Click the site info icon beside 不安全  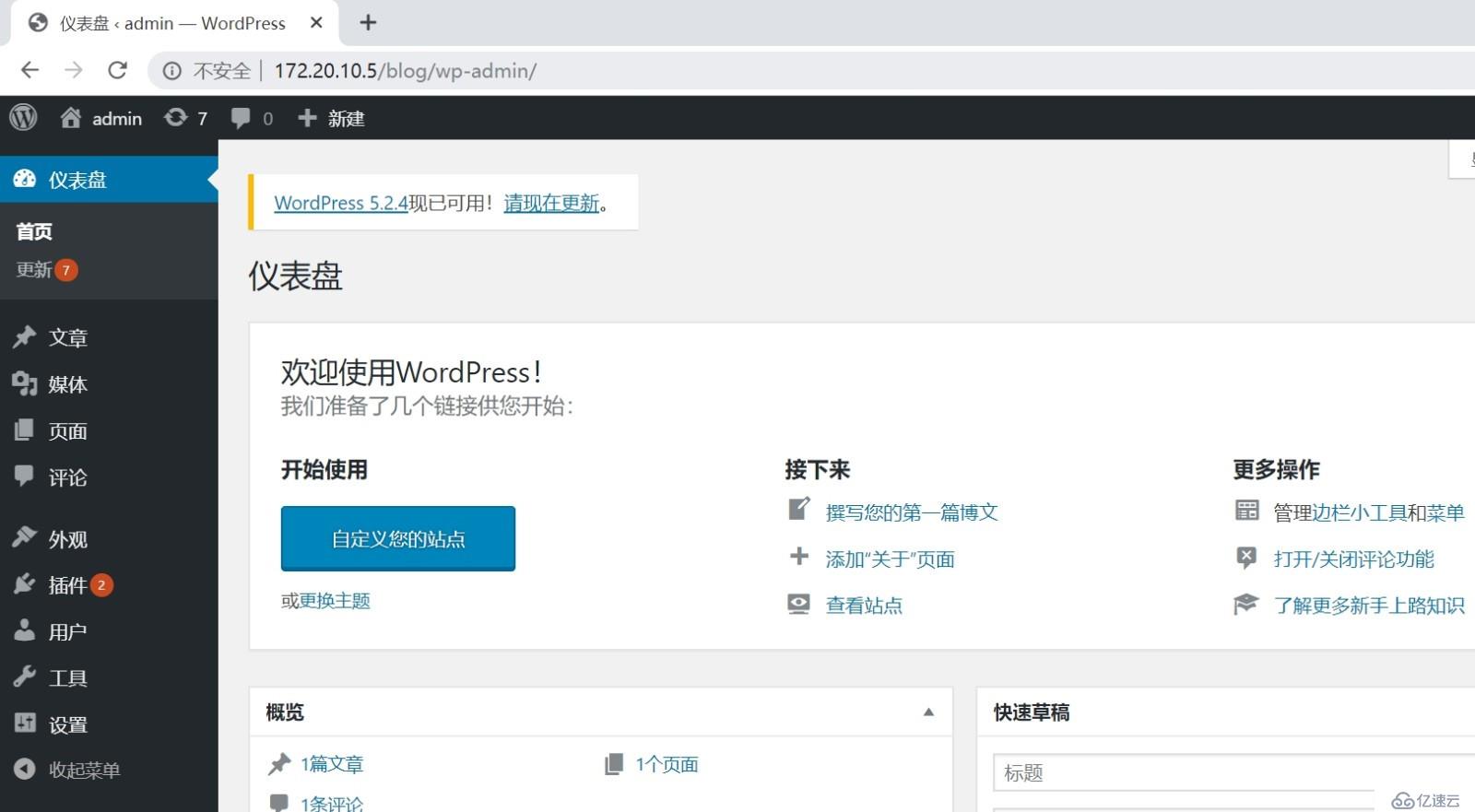[172, 71]
